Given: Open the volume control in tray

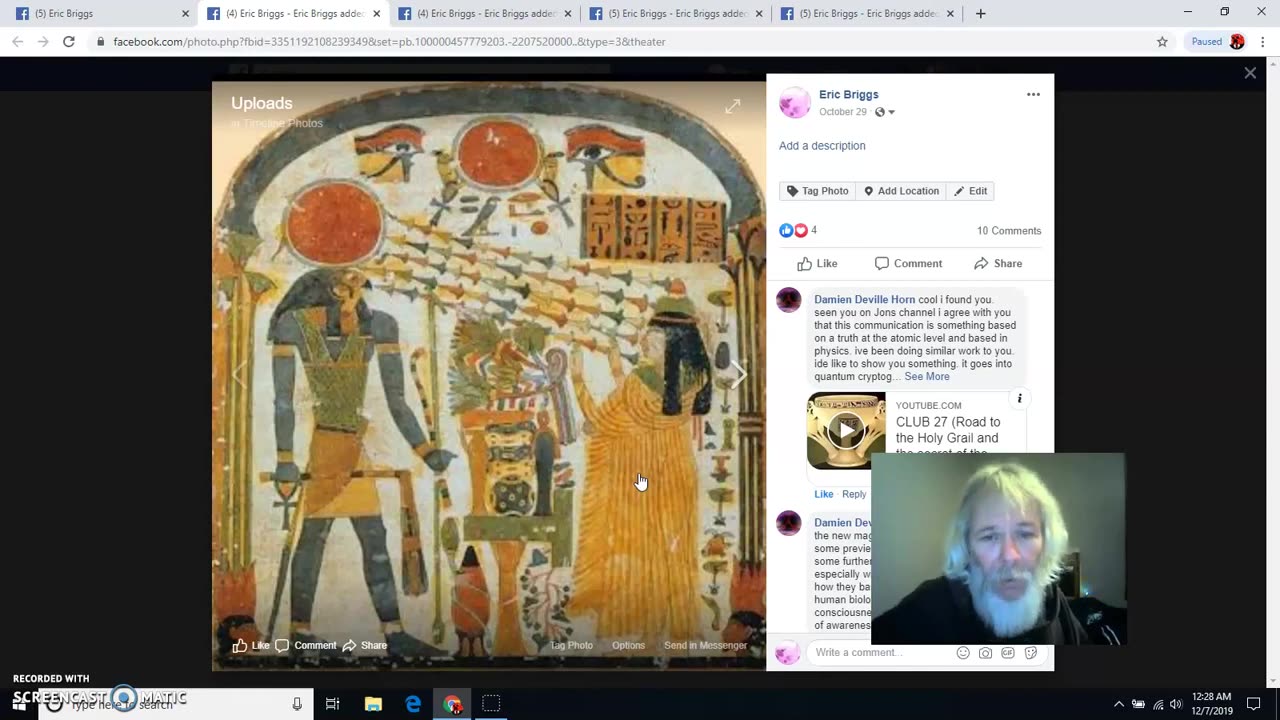Looking at the screenshot, I should (1175, 704).
